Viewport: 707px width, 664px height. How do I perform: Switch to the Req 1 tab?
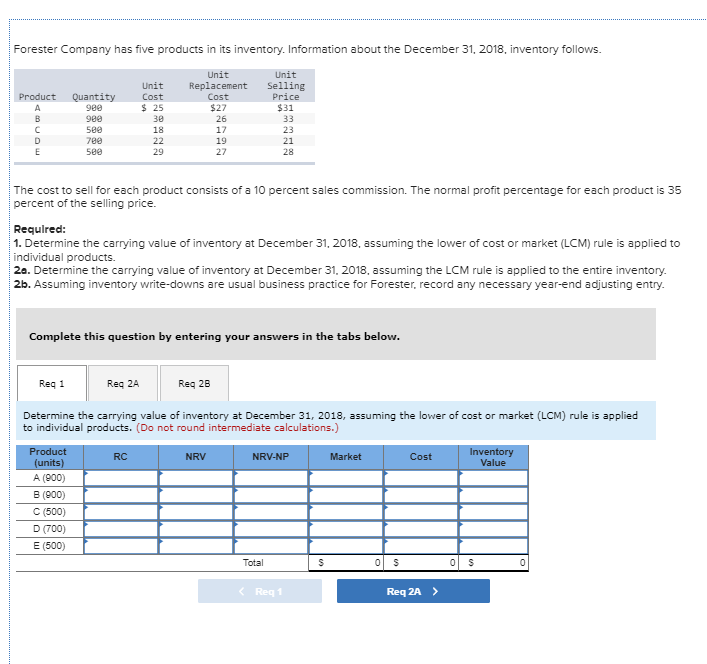(52, 383)
